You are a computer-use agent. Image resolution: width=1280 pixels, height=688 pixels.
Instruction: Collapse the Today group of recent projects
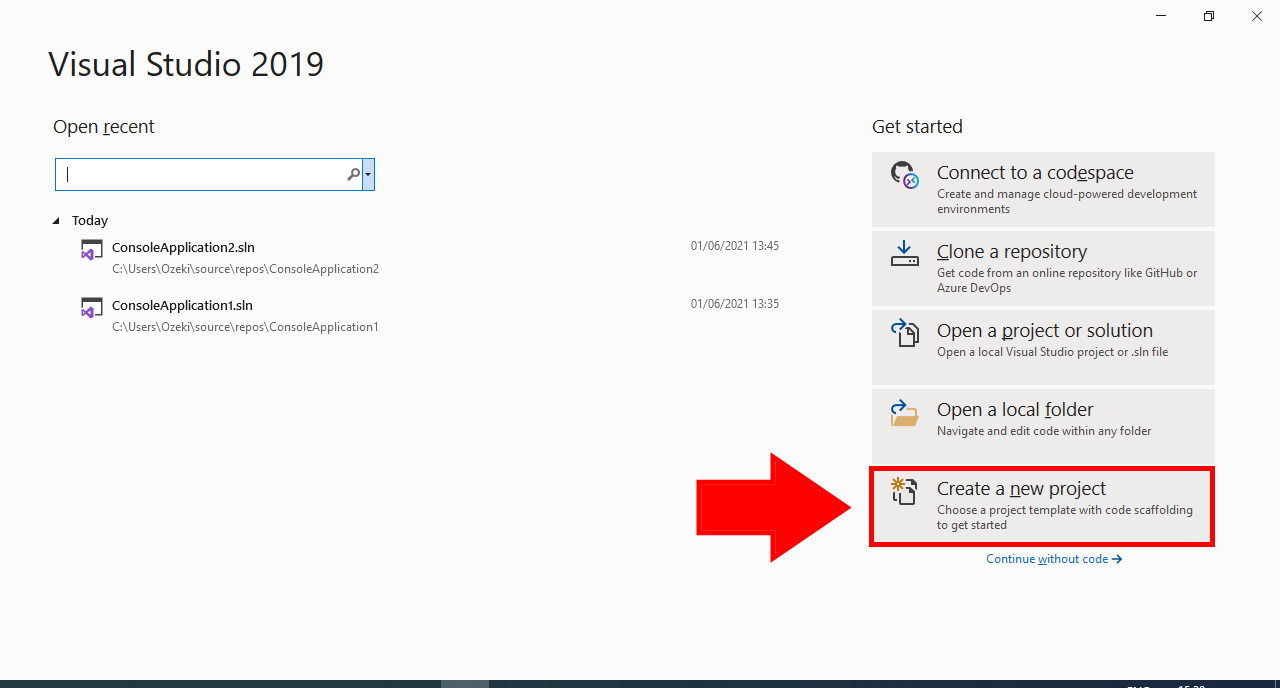pyautogui.click(x=56, y=221)
